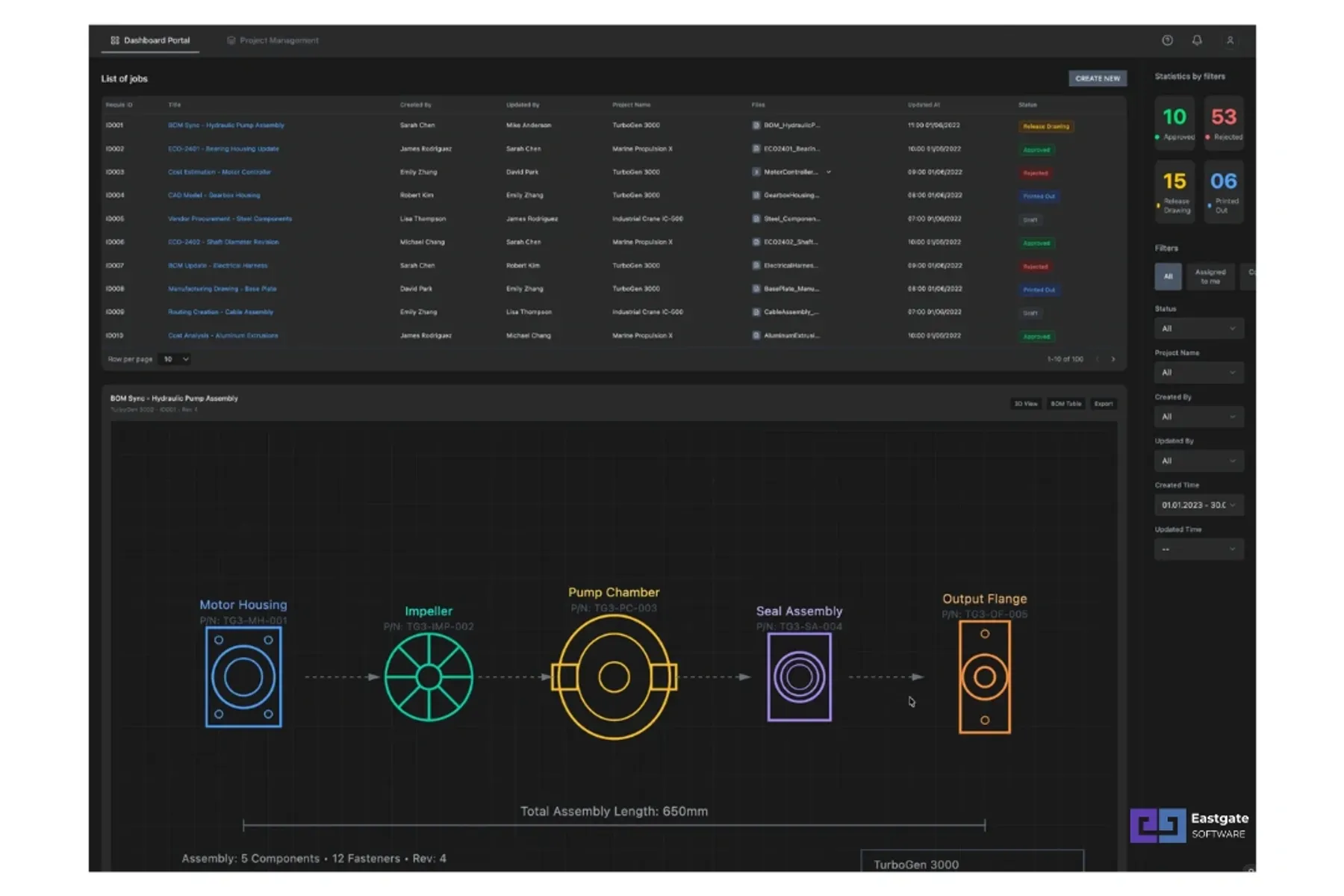The image size is (1344, 896).
Task: Open the notification bell icon
Action: coord(1197,40)
